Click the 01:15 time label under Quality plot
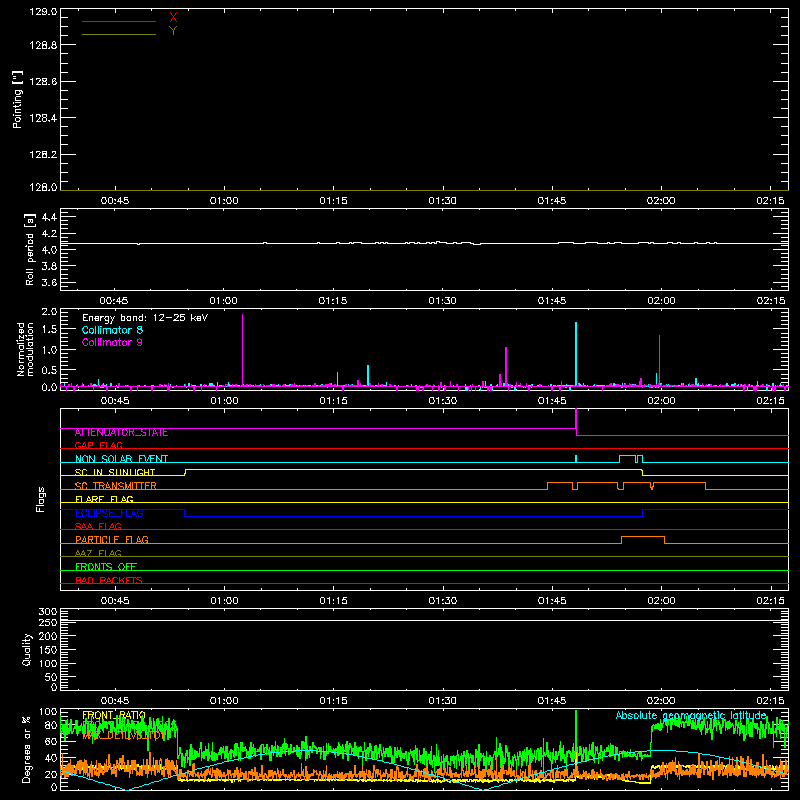The image size is (800, 800). 333,701
